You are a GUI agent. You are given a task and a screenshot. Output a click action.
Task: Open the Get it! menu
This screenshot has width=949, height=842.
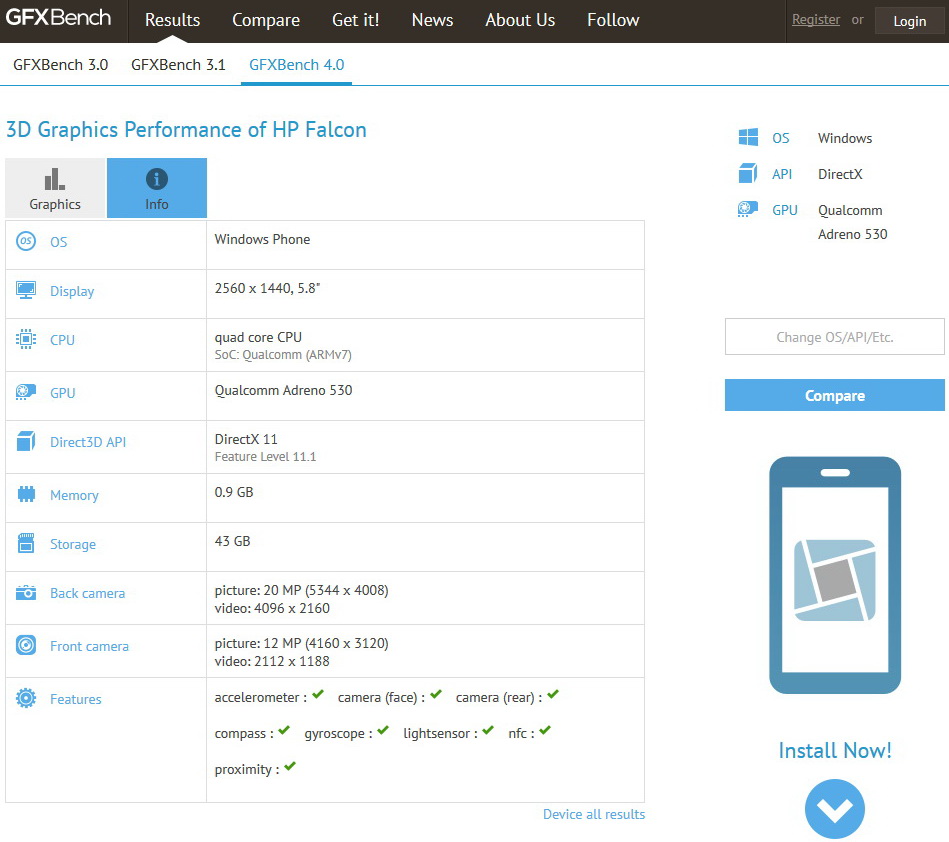[356, 20]
